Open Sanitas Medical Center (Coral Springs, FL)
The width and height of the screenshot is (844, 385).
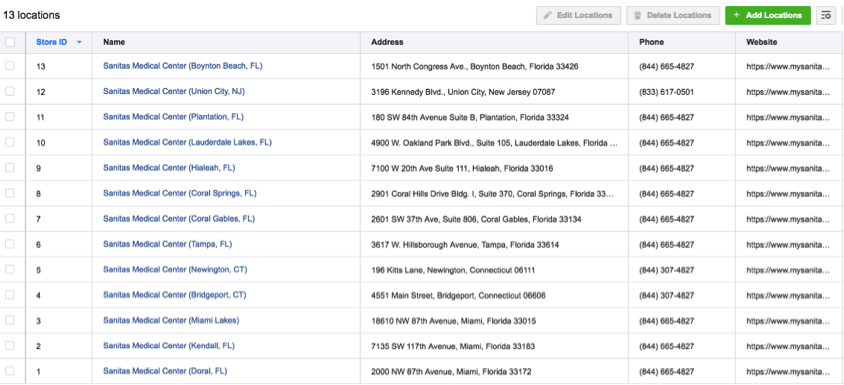180,193
